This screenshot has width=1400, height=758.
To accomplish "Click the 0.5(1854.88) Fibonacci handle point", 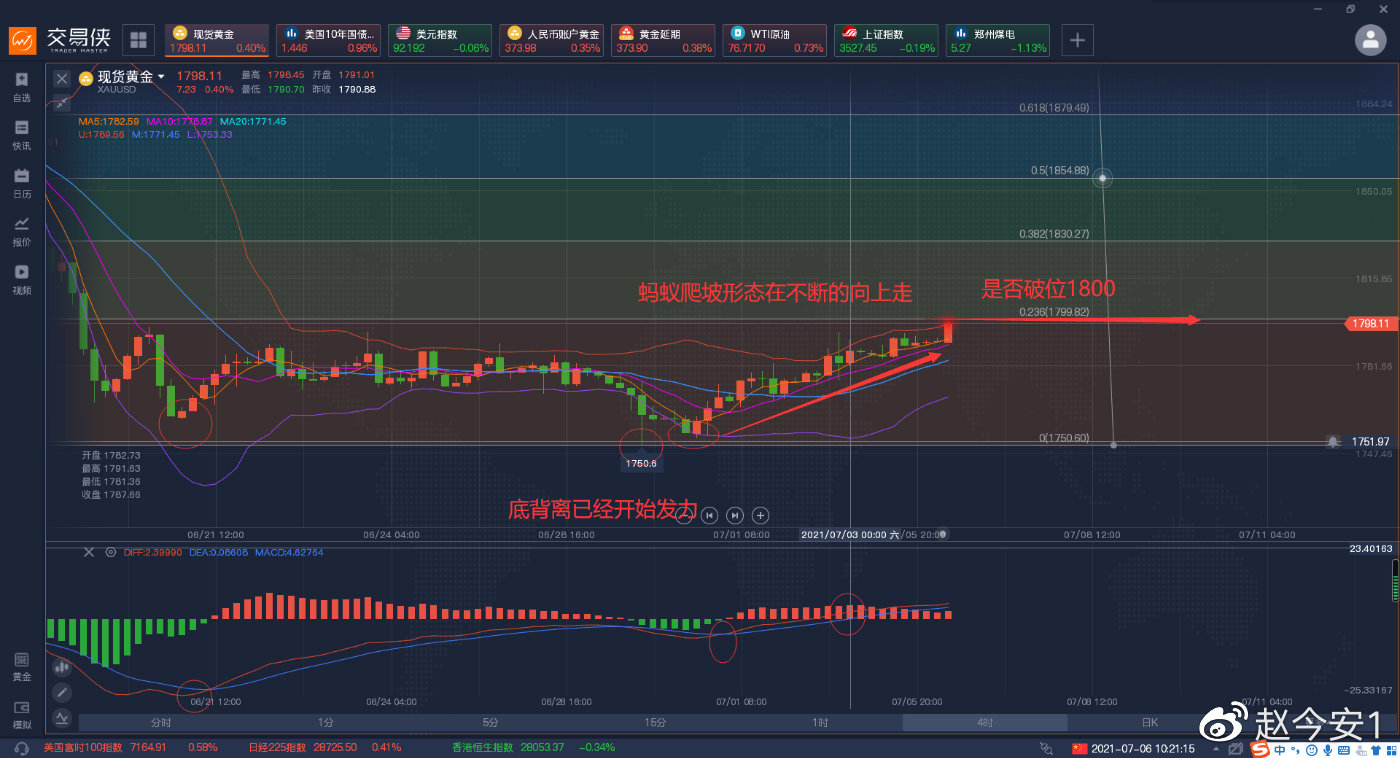I will (1102, 178).
